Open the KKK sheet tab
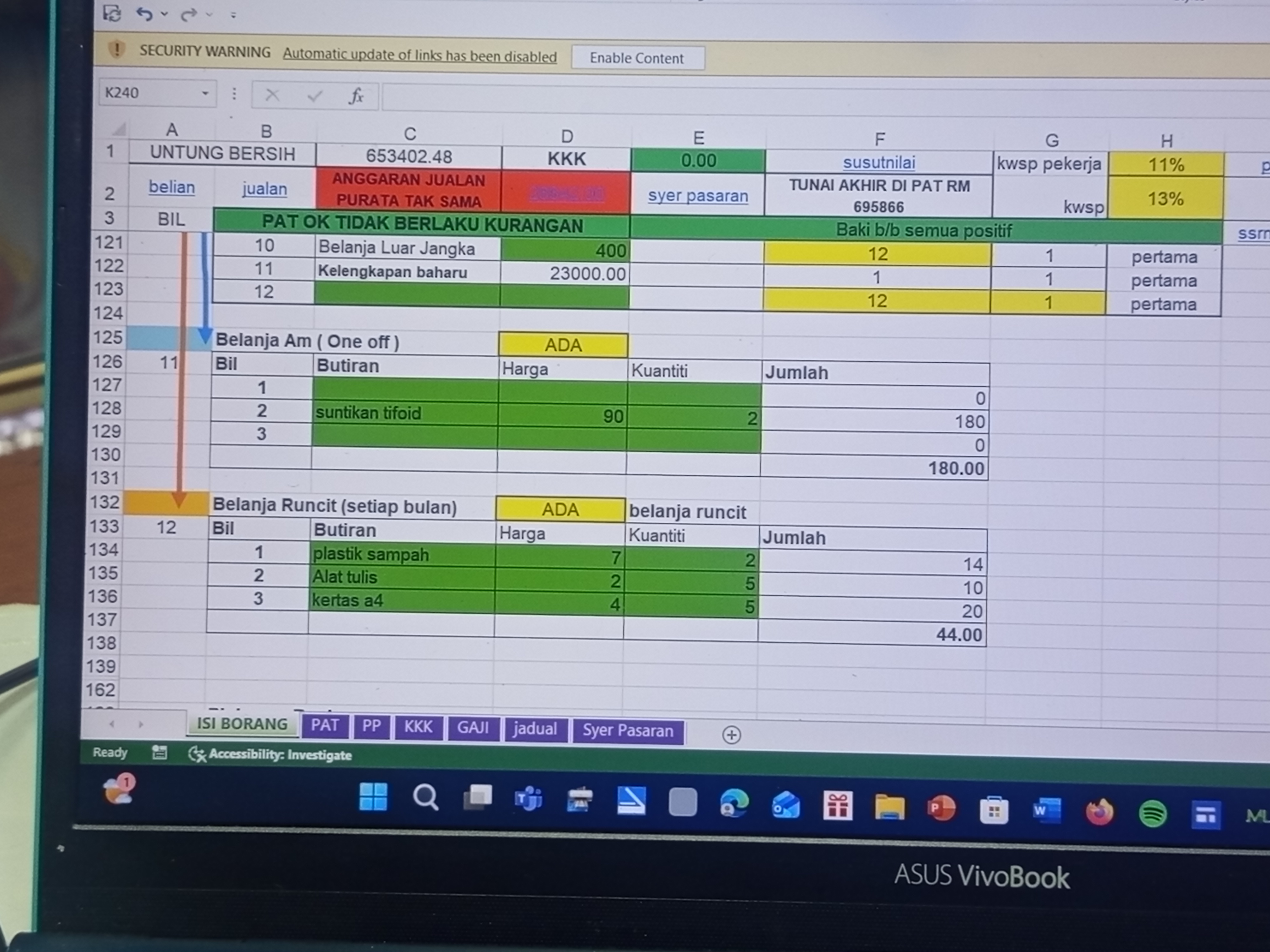1270x952 pixels. click(x=418, y=727)
